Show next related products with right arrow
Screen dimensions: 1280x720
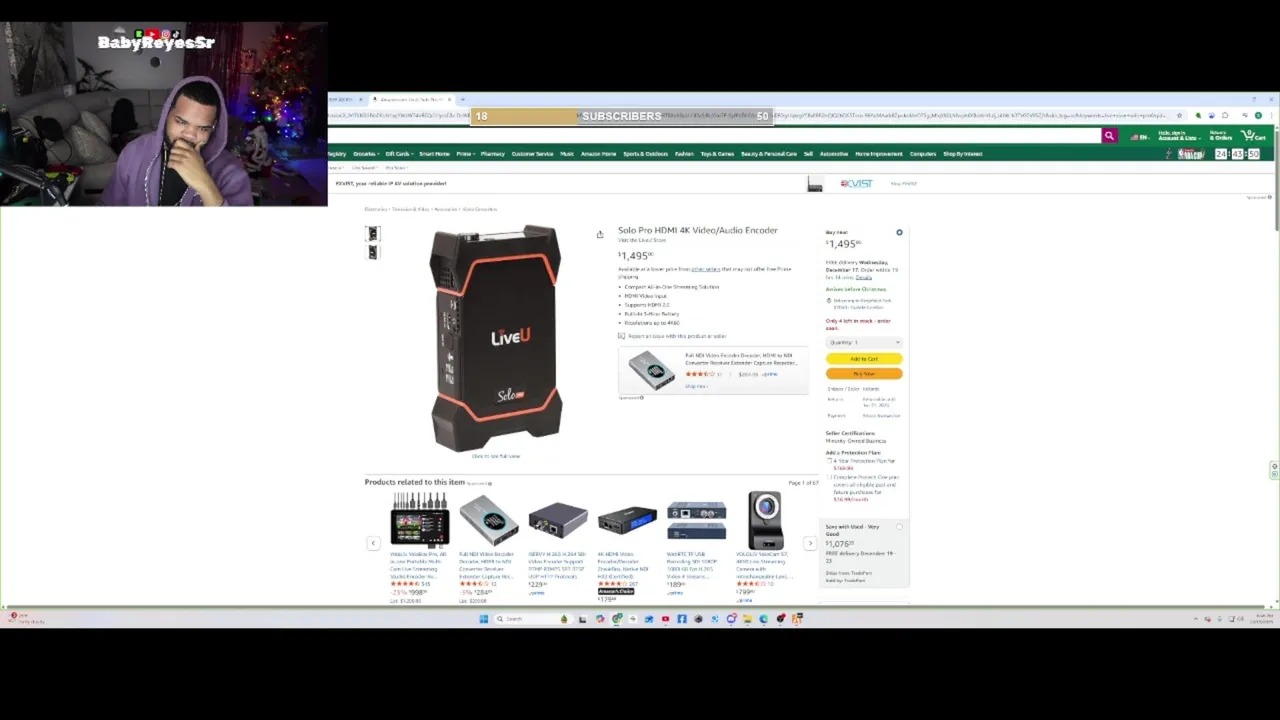click(x=810, y=543)
